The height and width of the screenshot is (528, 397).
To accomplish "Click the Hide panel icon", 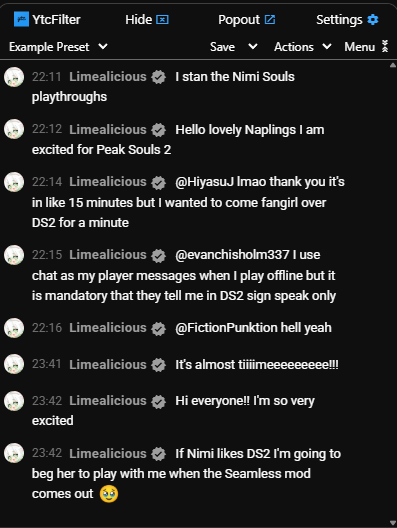I will tap(162, 20).
